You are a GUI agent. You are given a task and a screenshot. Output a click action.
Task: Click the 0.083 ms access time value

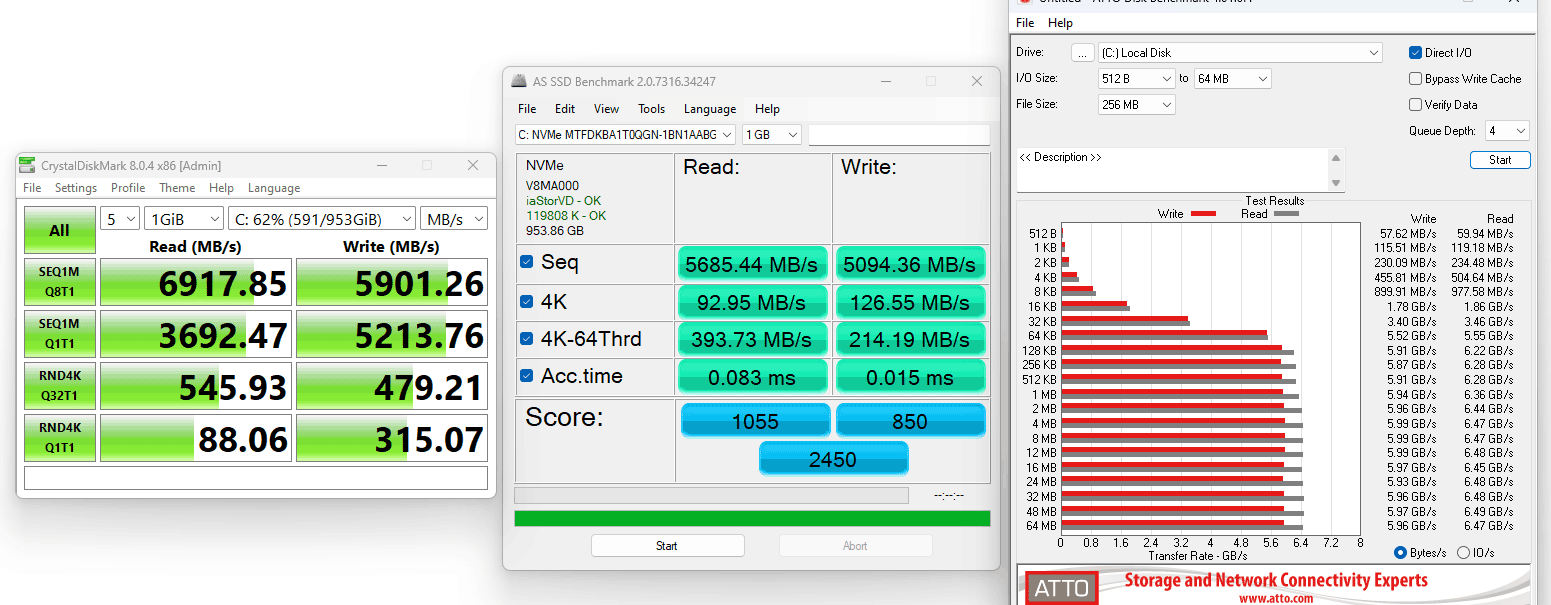(753, 378)
